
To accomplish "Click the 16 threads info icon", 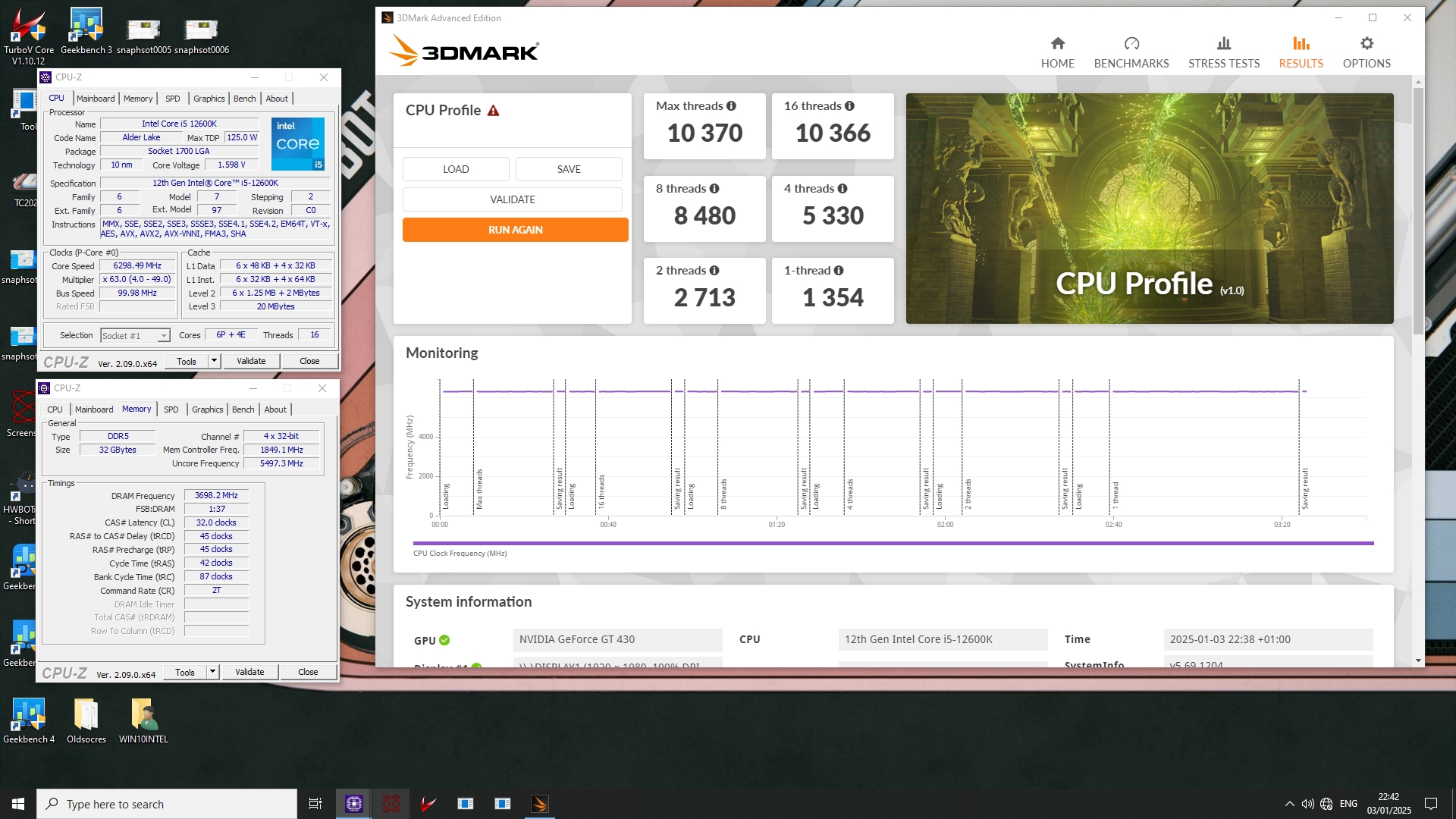I will click(849, 106).
